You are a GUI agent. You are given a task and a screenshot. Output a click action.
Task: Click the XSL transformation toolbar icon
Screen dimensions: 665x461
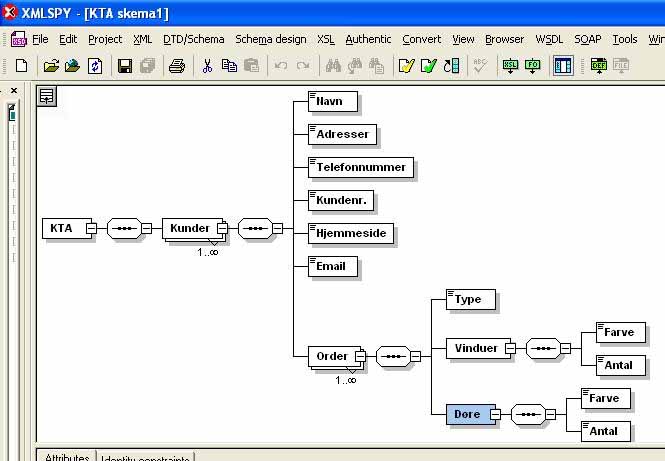click(510, 66)
